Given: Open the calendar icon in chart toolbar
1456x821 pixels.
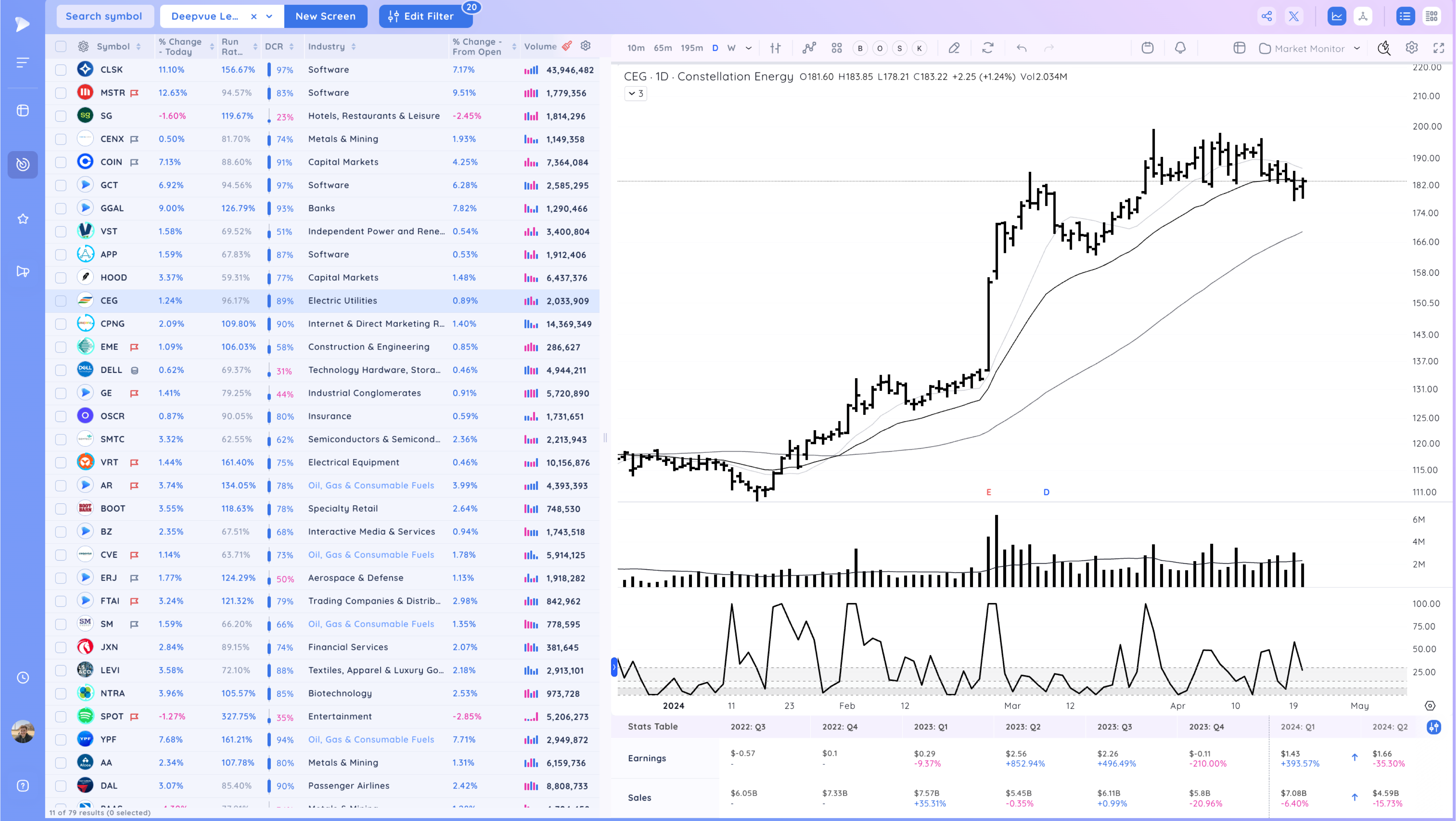Looking at the screenshot, I should point(1147,48).
